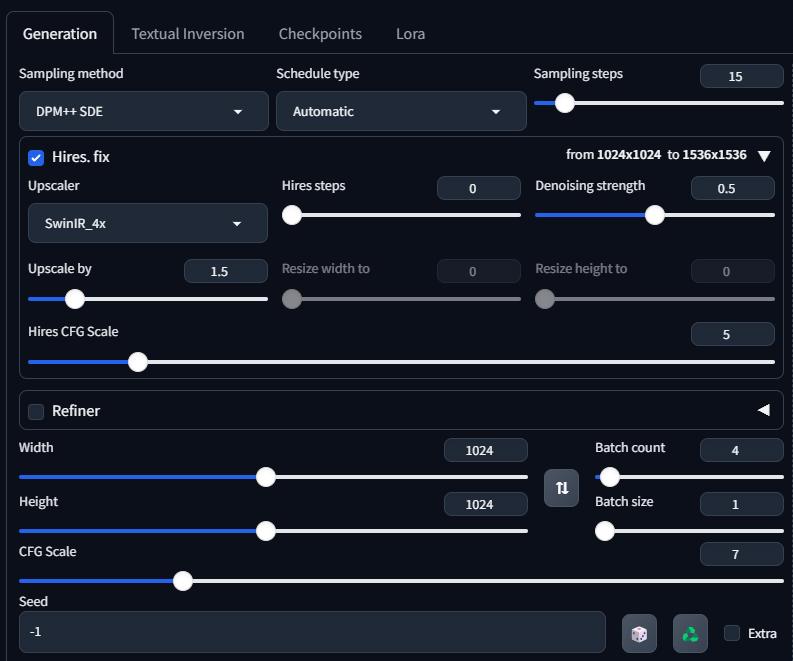Image resolution: width=793 pixels, height=661 pixels.
Task: Click the Width value field
Action: point(486,450)
